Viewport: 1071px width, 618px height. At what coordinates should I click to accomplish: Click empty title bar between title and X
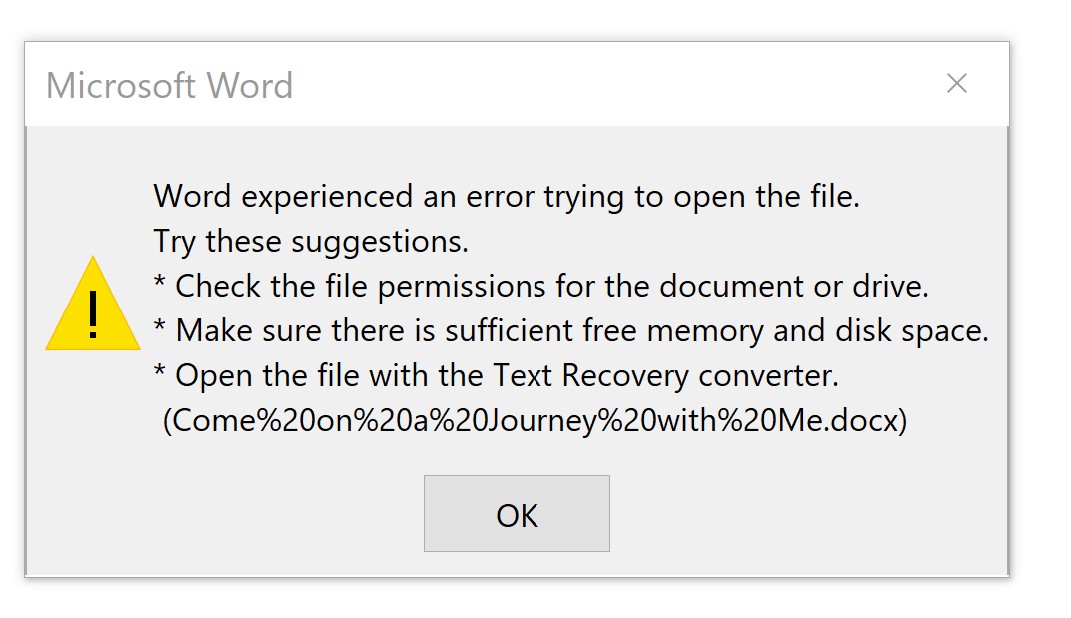click(x=615, y=84)
